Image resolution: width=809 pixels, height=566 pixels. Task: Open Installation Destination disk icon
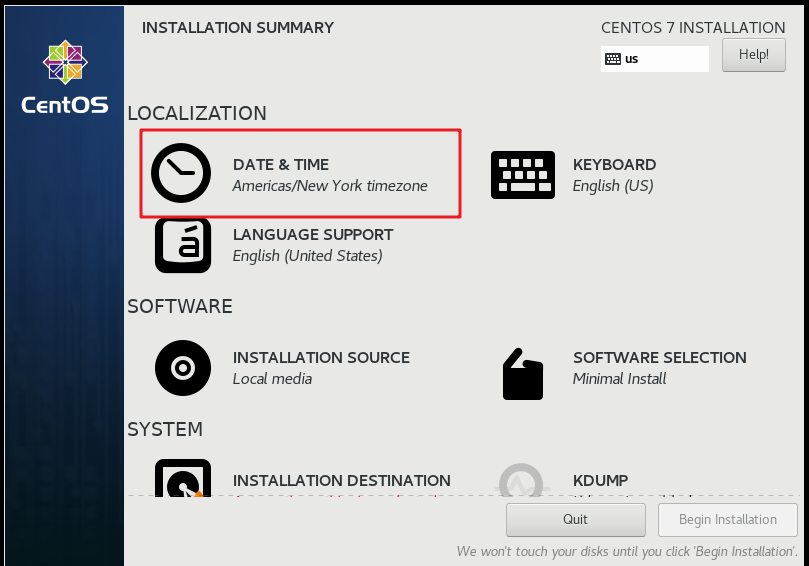[x=183, y=478]
